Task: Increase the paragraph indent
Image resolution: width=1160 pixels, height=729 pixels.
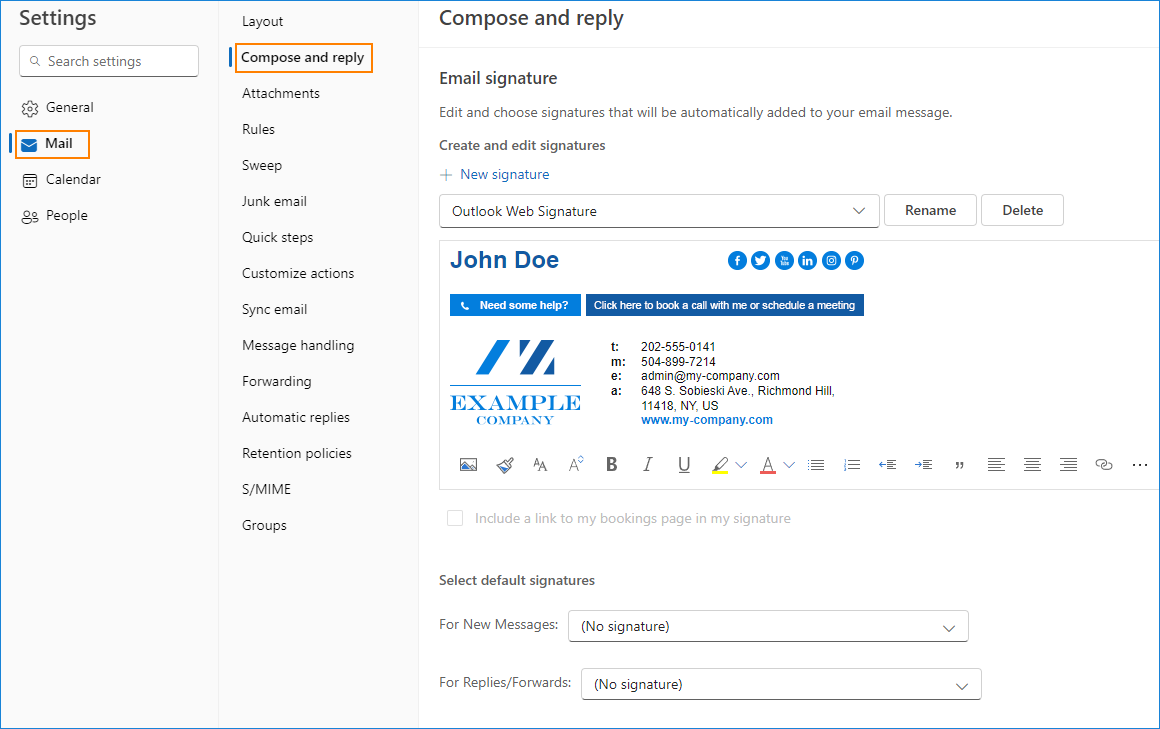Action: (x=923, y=464)
